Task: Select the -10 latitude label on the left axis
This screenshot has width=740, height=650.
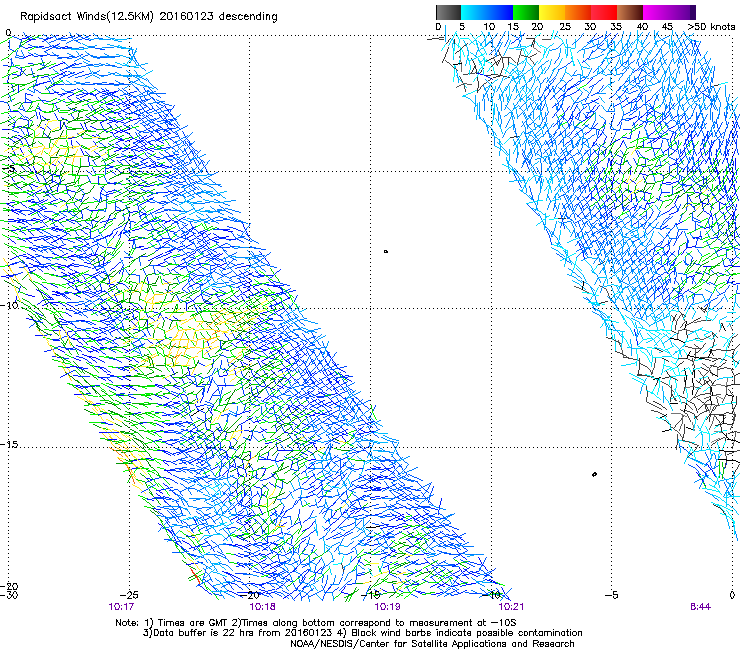Action: click(x=9, y=305)
